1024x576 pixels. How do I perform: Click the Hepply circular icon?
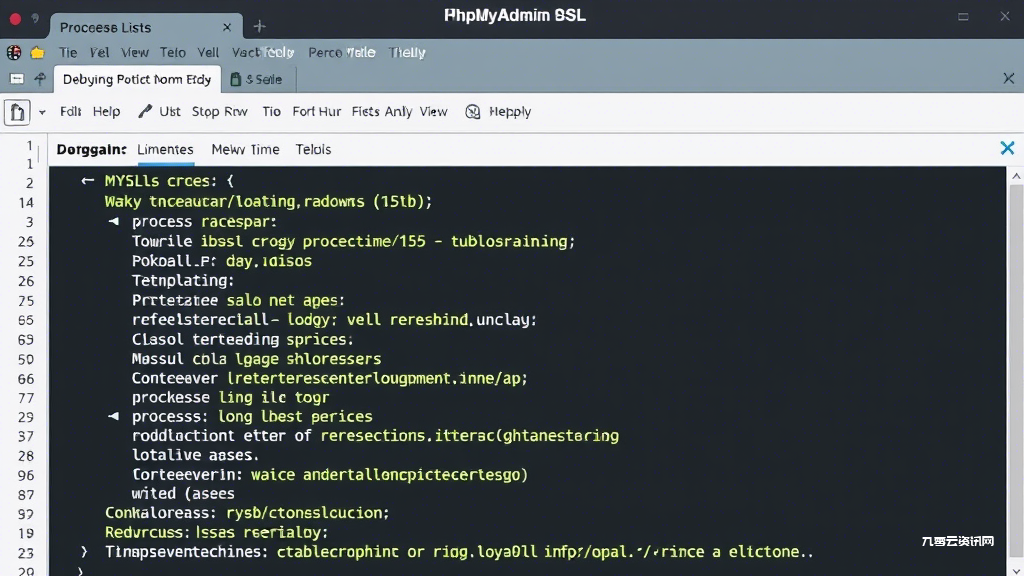click(473, 112)
